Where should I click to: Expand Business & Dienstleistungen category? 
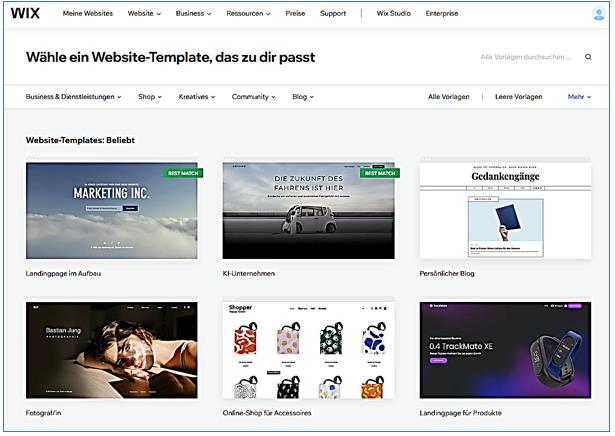[73, 96]
